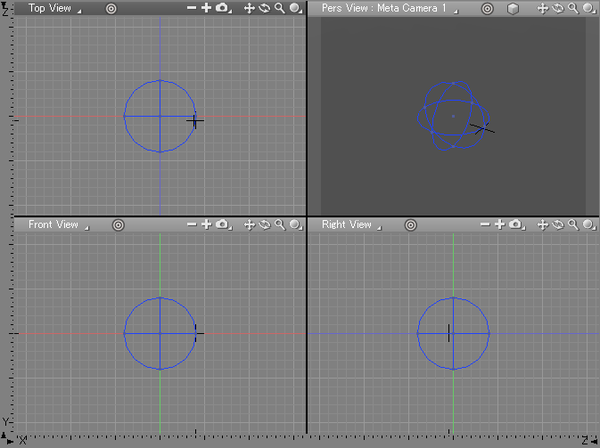Select the rotate icon in Right View
The width and height of the screenshot is (600, 448).
click(x=558, y=225)
